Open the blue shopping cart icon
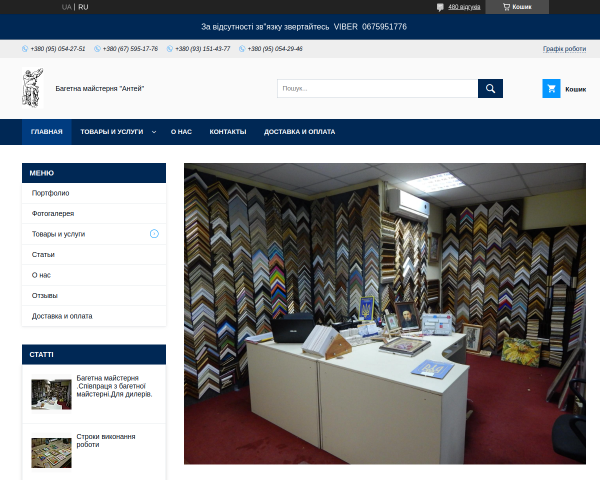 point(551,88)
